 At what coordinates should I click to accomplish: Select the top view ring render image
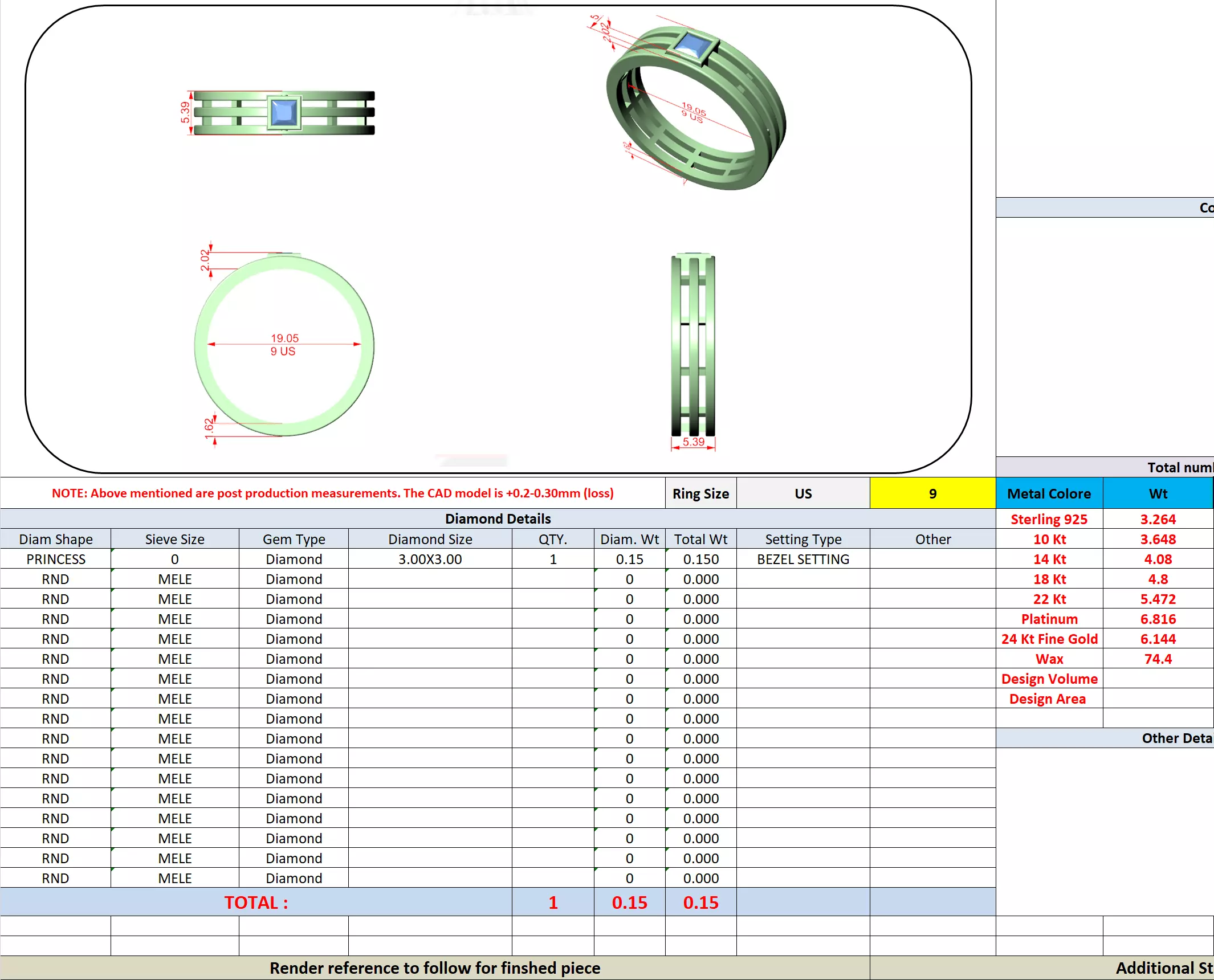pyautogui.click(x=284, y=113)
